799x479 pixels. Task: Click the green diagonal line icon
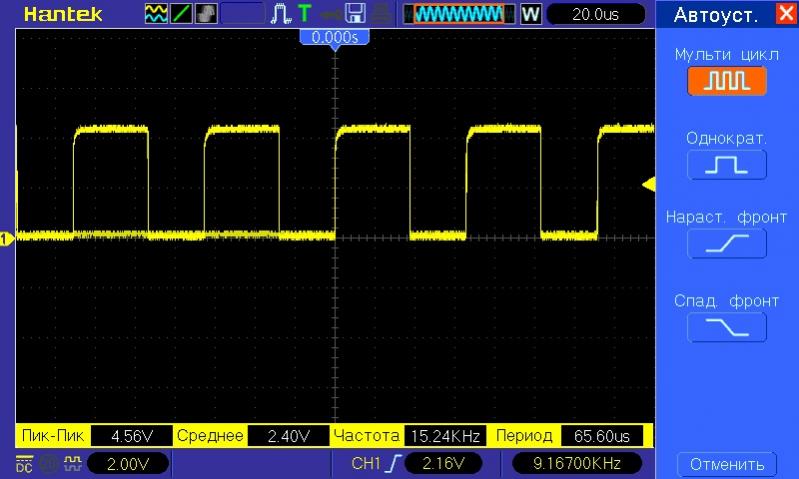(x=182, y=14)
